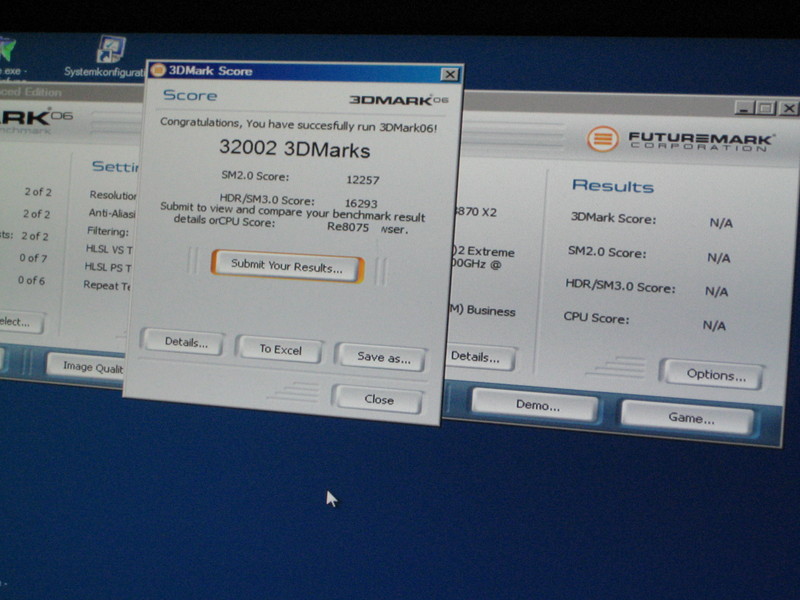
Task: Close the main 3DMark06 window
Action: point(789,109)
